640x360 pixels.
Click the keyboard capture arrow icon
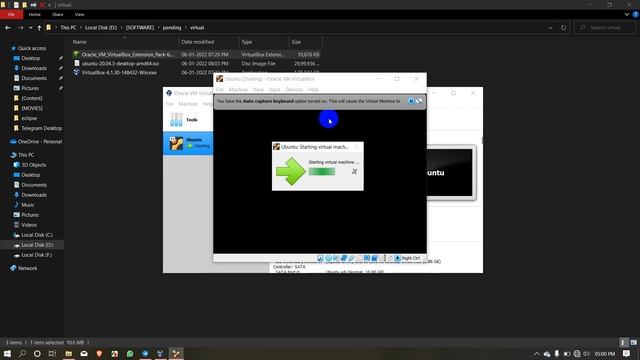[x=397, y=258]
